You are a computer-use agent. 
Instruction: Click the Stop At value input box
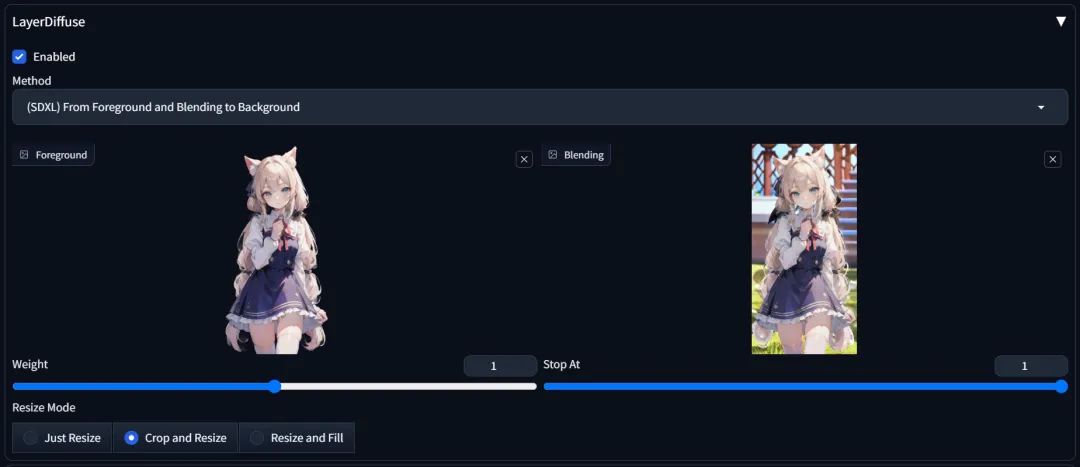tap(1031, 366)
